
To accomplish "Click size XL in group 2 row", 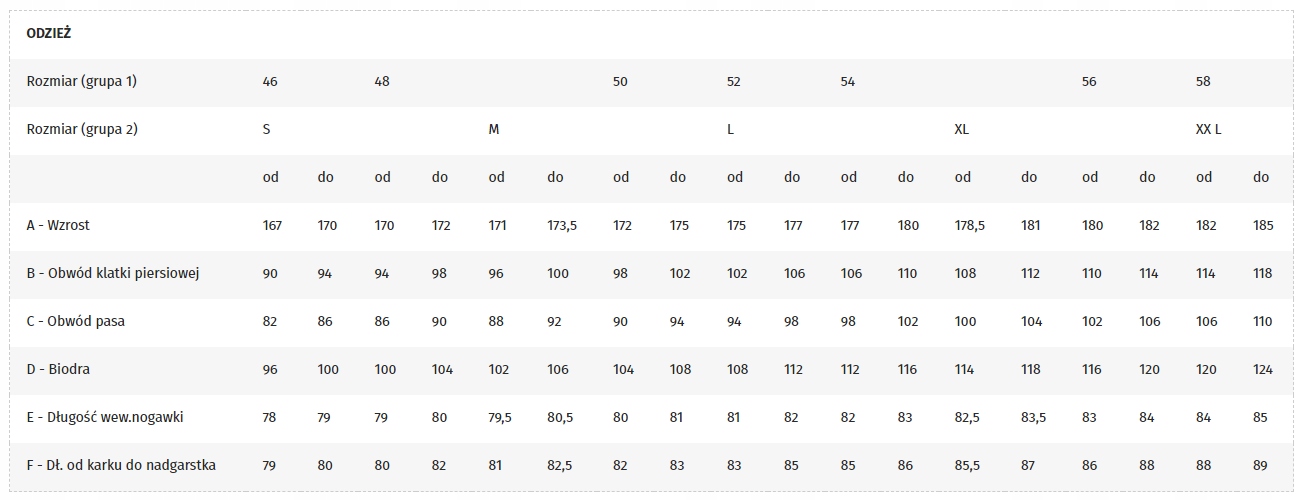I will (x=962, y=129).
